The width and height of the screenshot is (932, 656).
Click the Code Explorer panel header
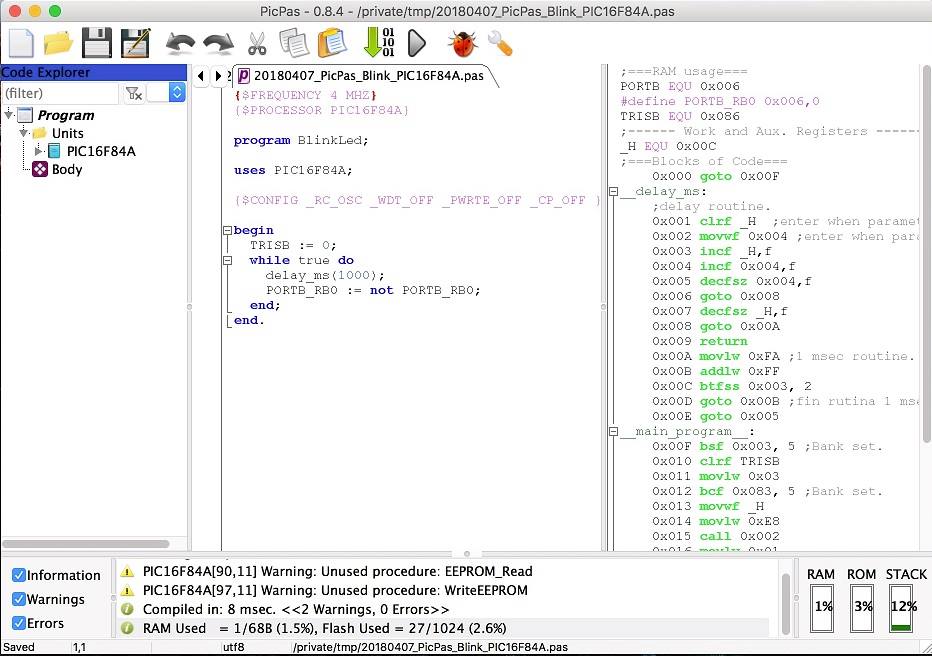[x=93, y=72]
